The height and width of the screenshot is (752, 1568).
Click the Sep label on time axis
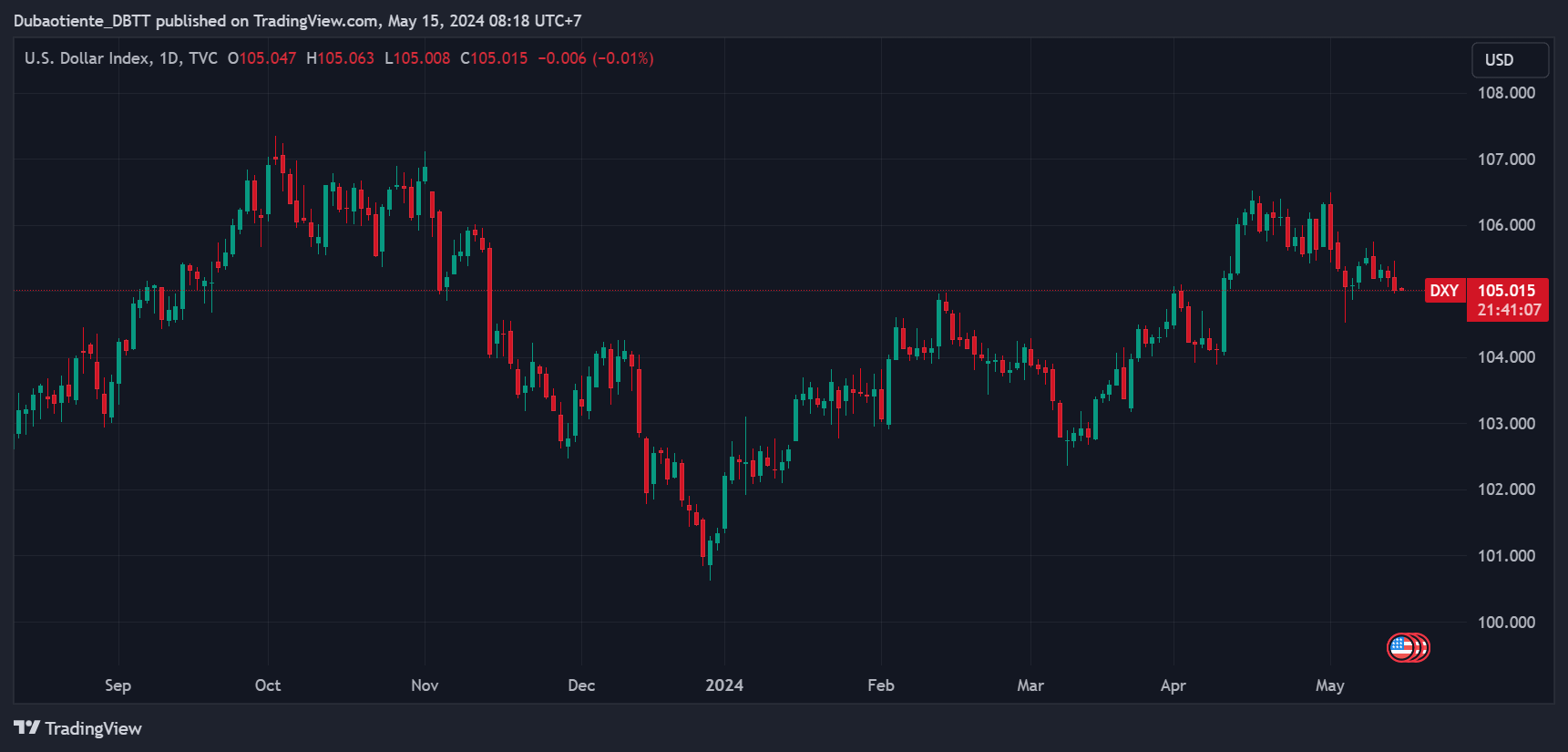click(118, 685)
